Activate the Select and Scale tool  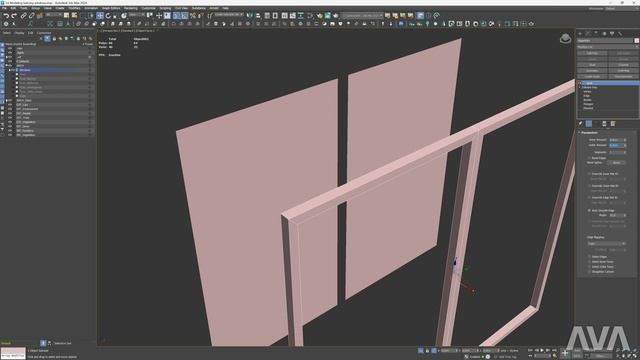point(116,16)
